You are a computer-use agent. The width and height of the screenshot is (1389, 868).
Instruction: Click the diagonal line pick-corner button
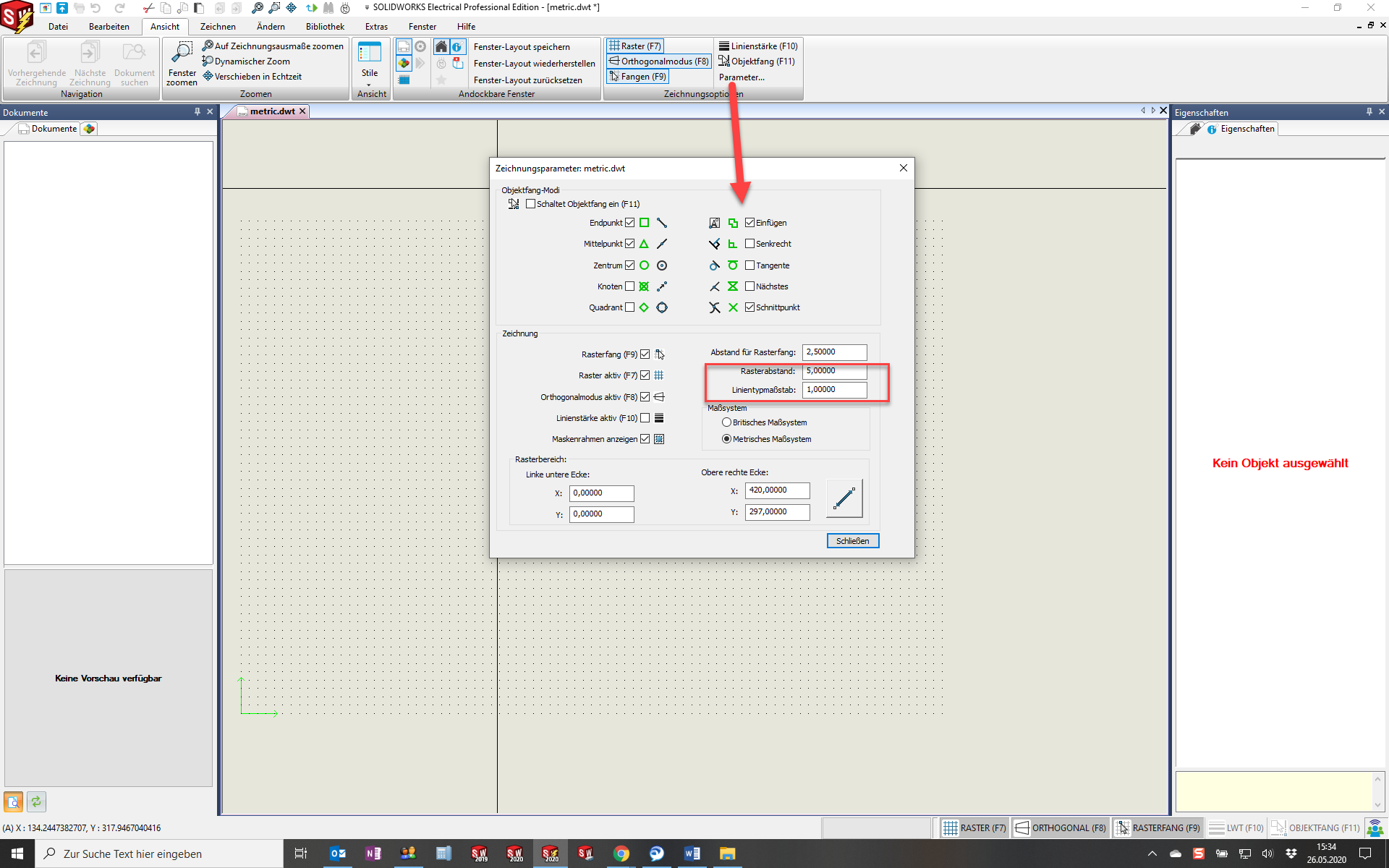click(x=844, y=498)
